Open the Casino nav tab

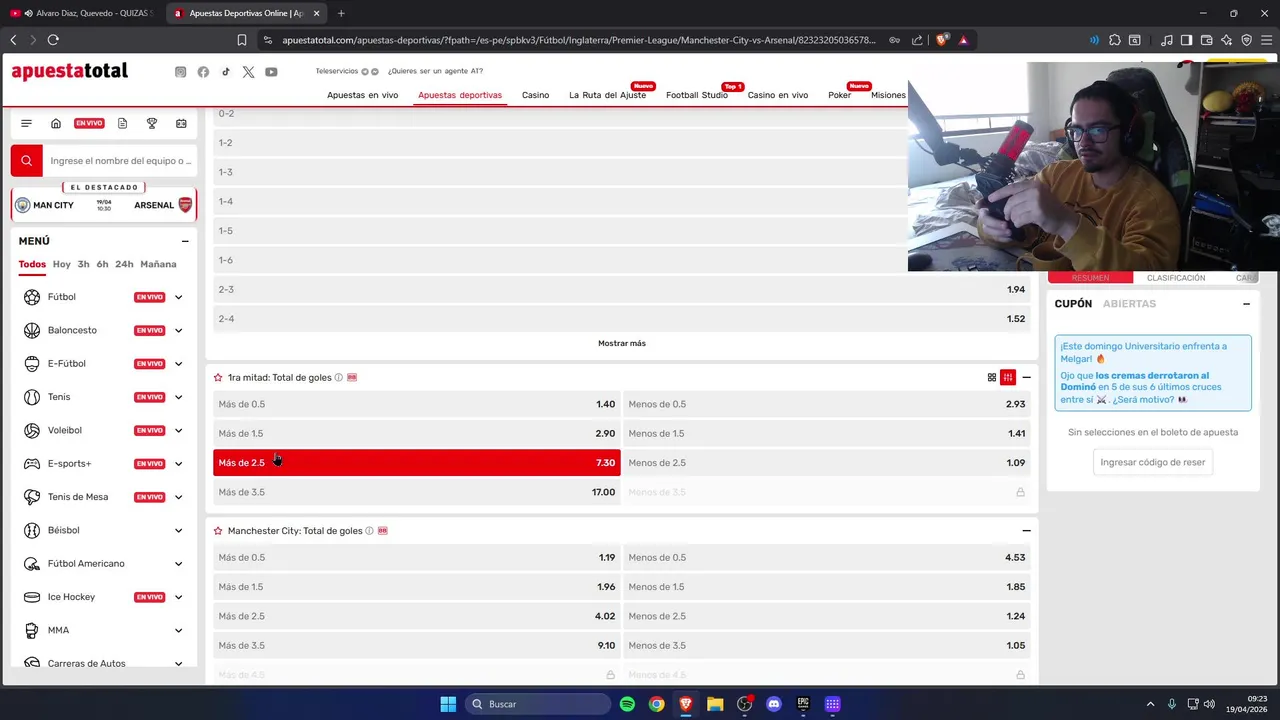[x=535, y=95]
